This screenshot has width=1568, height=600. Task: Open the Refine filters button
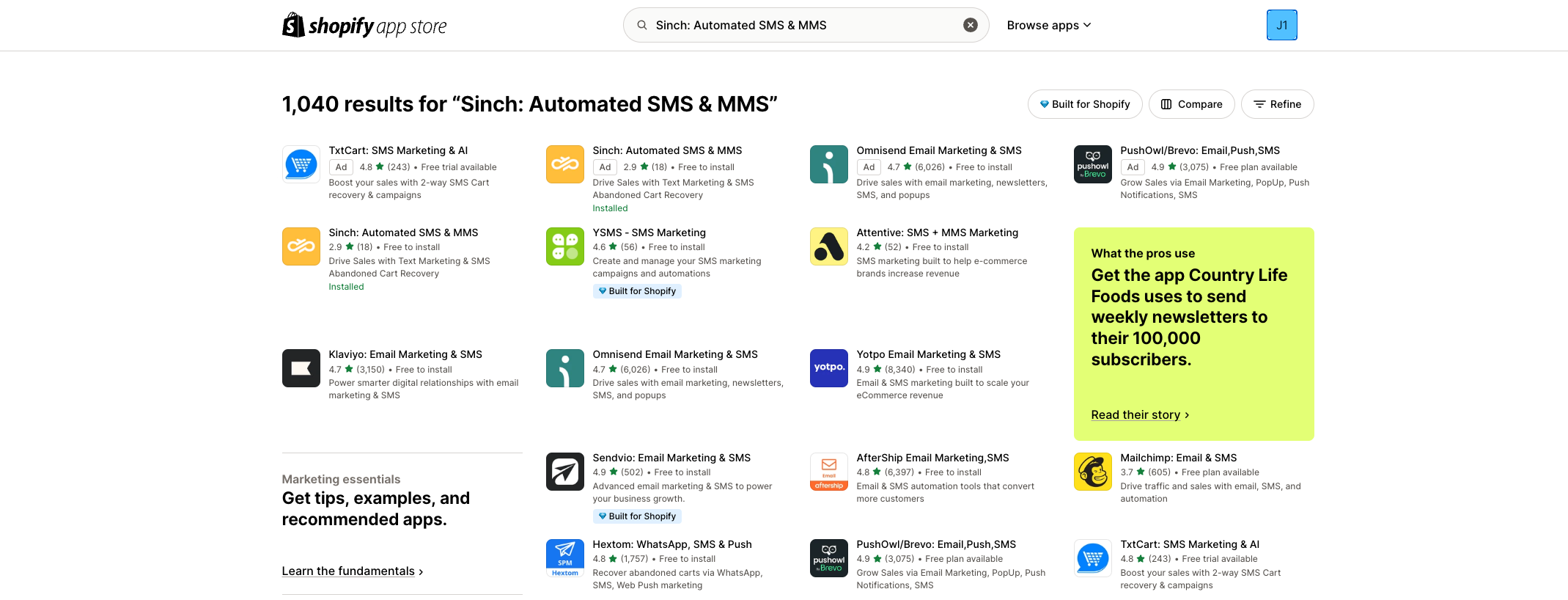click(1278, 104)
